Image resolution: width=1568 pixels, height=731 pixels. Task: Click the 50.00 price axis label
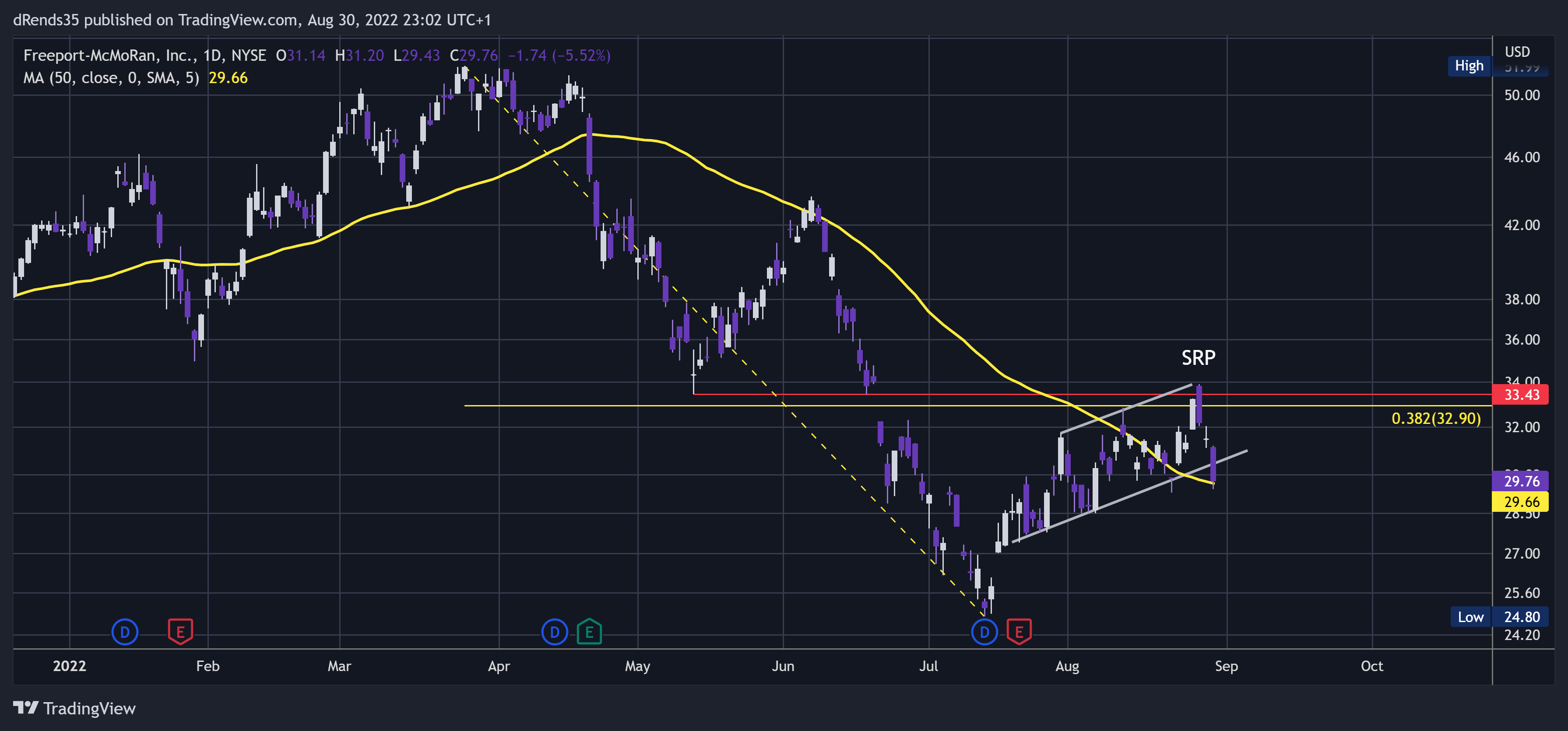(1522, 95)
